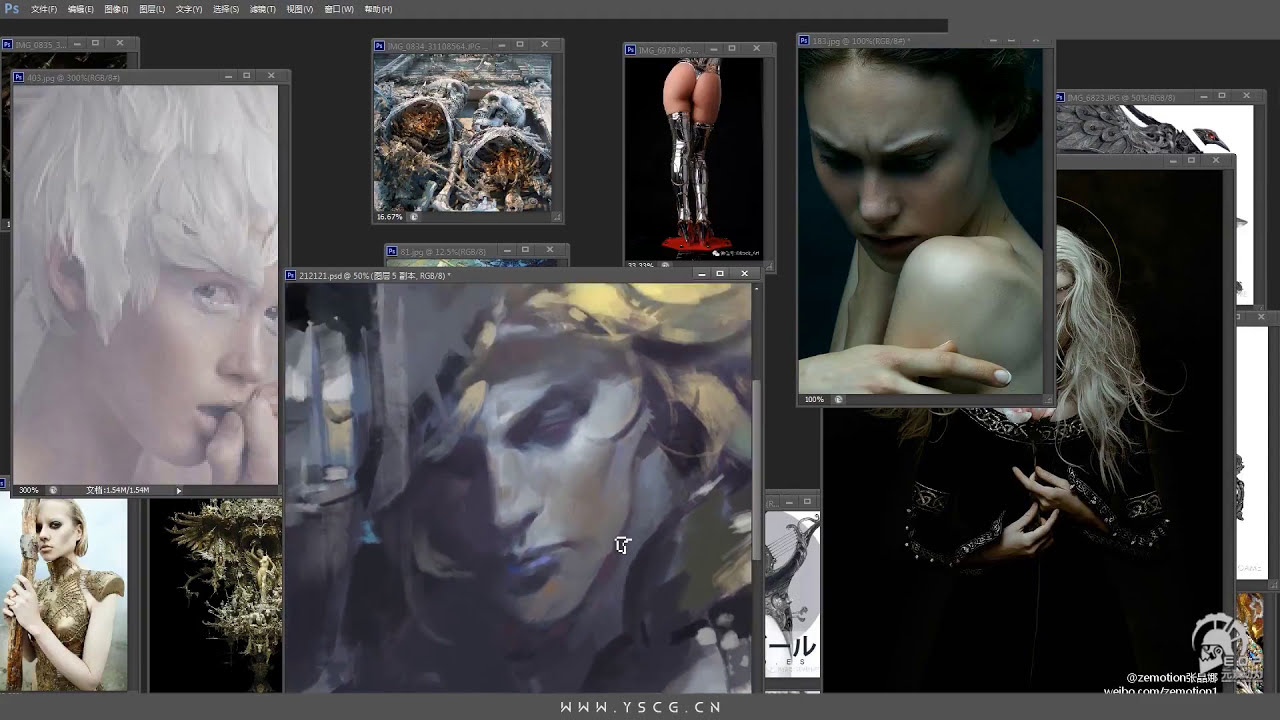Maximize the IMG_6823.JPG window
Viewport: 1280px width, 720px height.
pos(1221,95)
